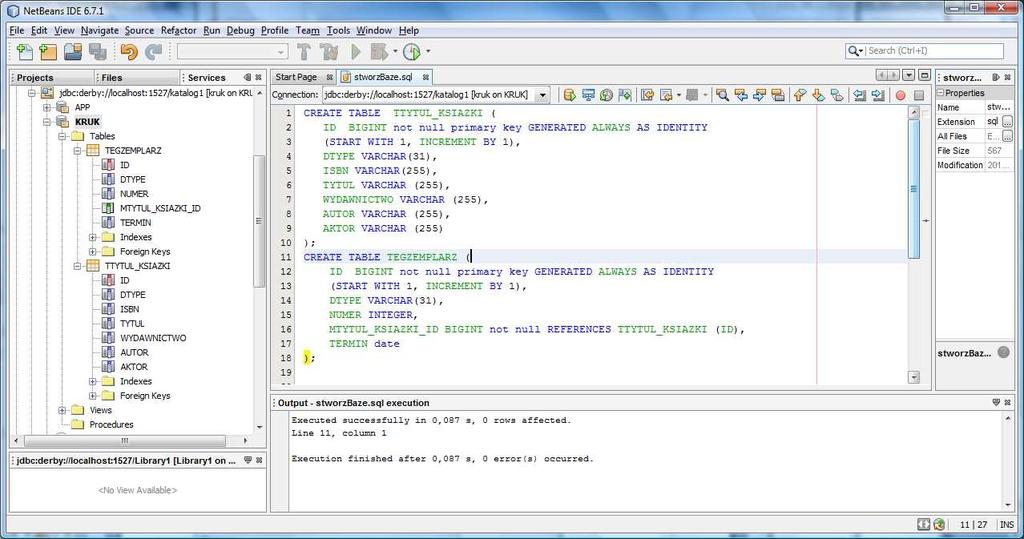Image resolution: width=1024 pixels, height=539 pixels.
Task: Open the project configuration combo box
Action: click(232, 52)
